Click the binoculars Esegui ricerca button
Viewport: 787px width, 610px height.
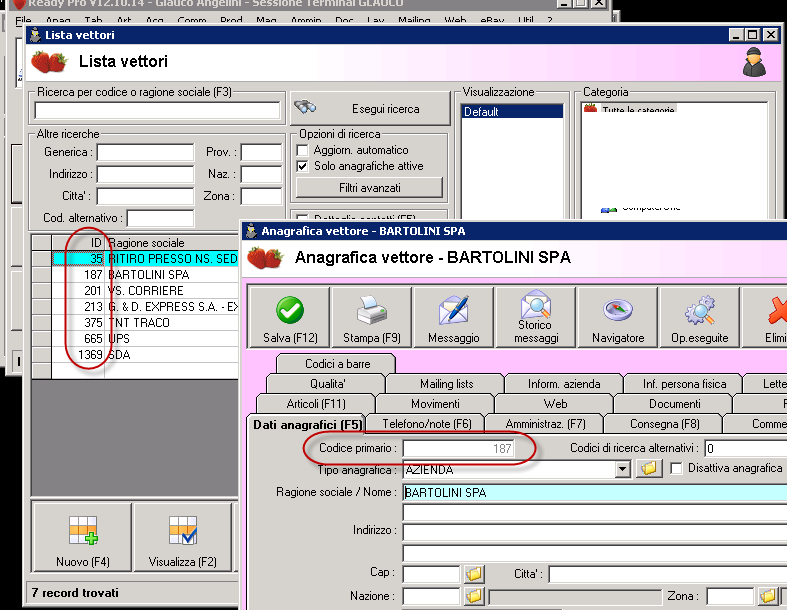tap(370, 108)
